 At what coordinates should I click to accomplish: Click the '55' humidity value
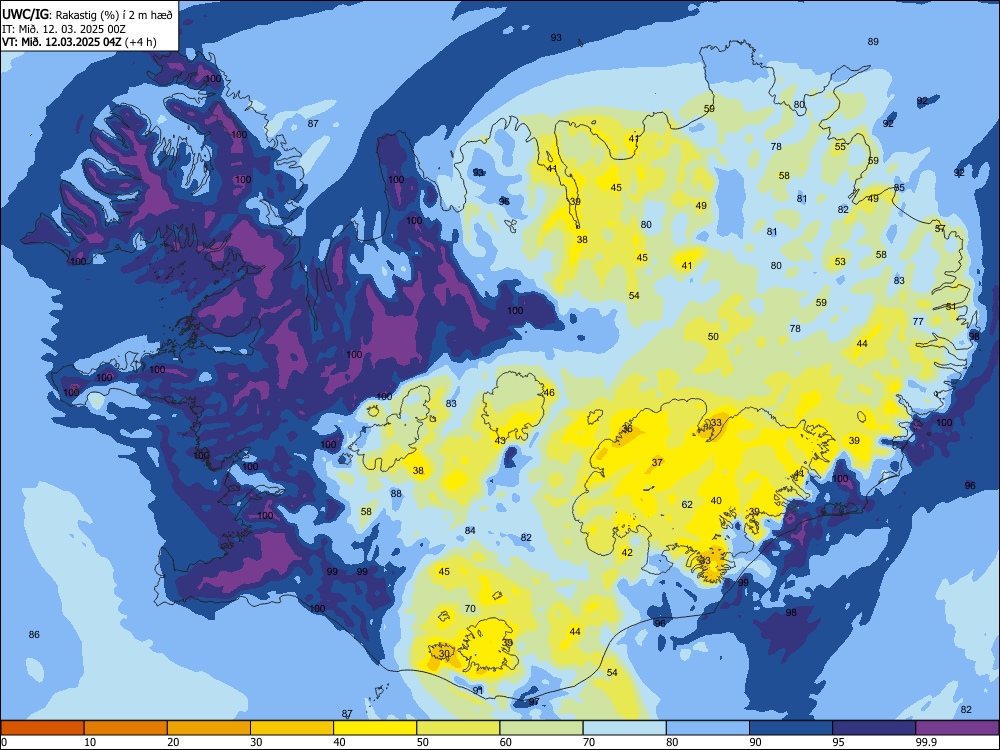click(x=840, y=147)
